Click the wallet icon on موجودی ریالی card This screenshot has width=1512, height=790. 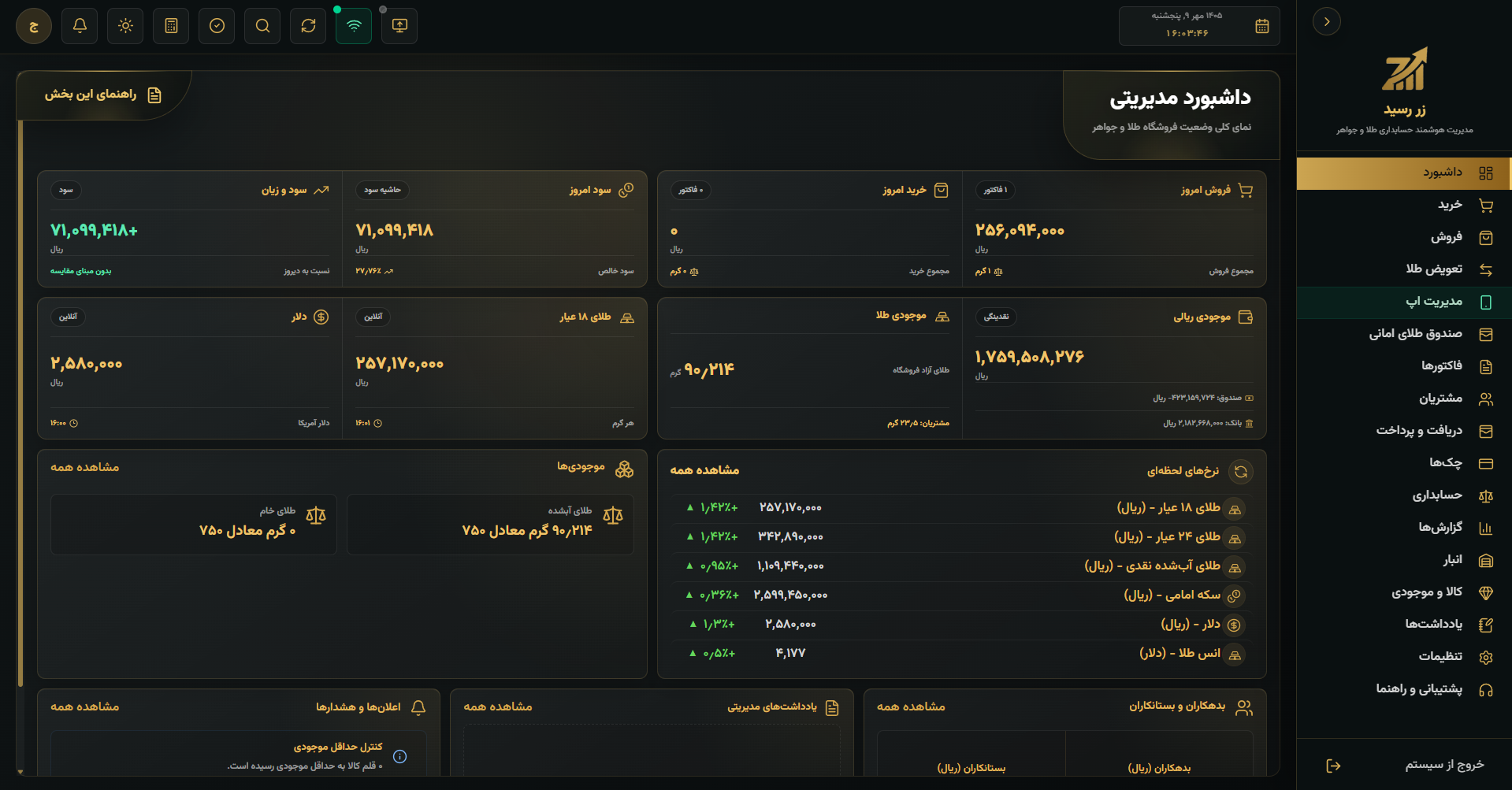(1246, 317)
